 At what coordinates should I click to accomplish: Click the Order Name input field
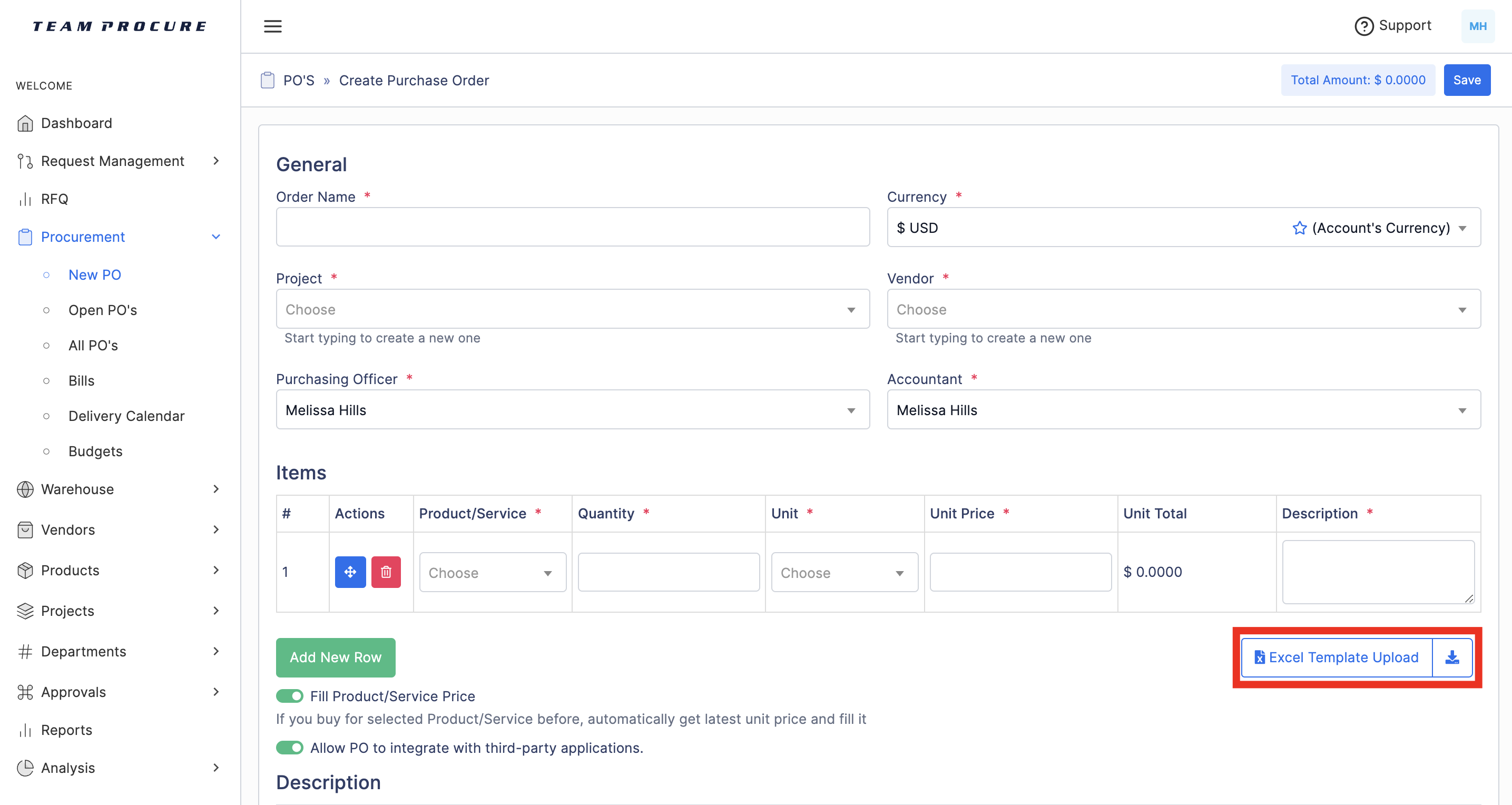coord(573,227)
